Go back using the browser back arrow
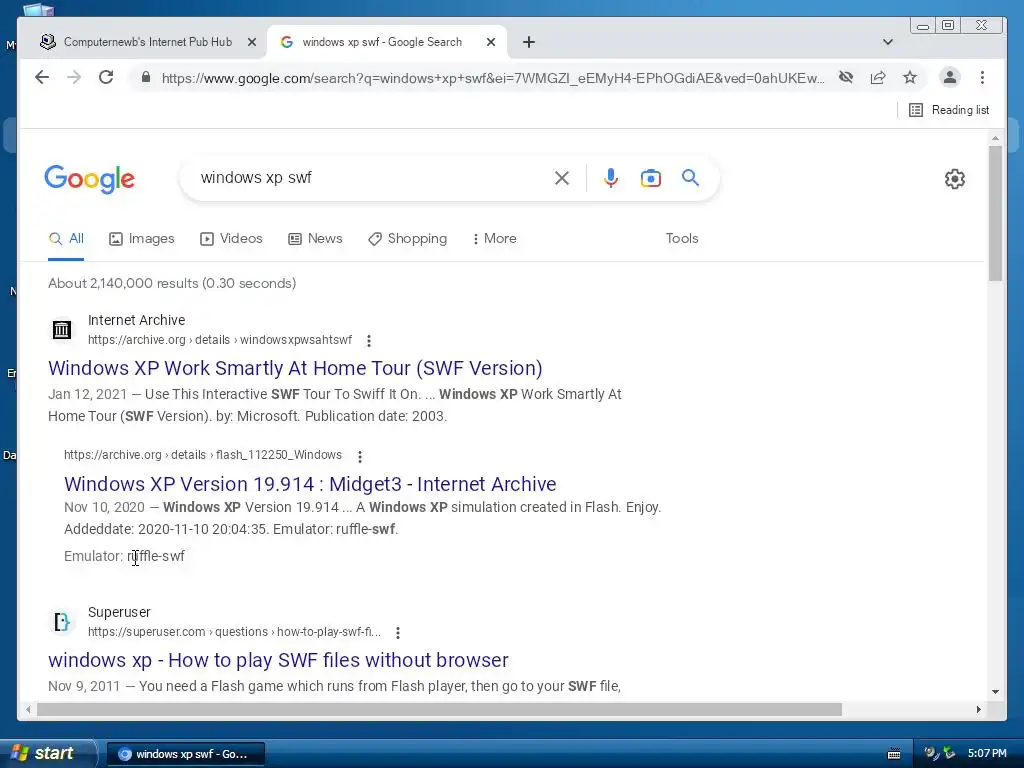Image resolution: width=1024 pixels, height=768 pixels. coord(42,78)
